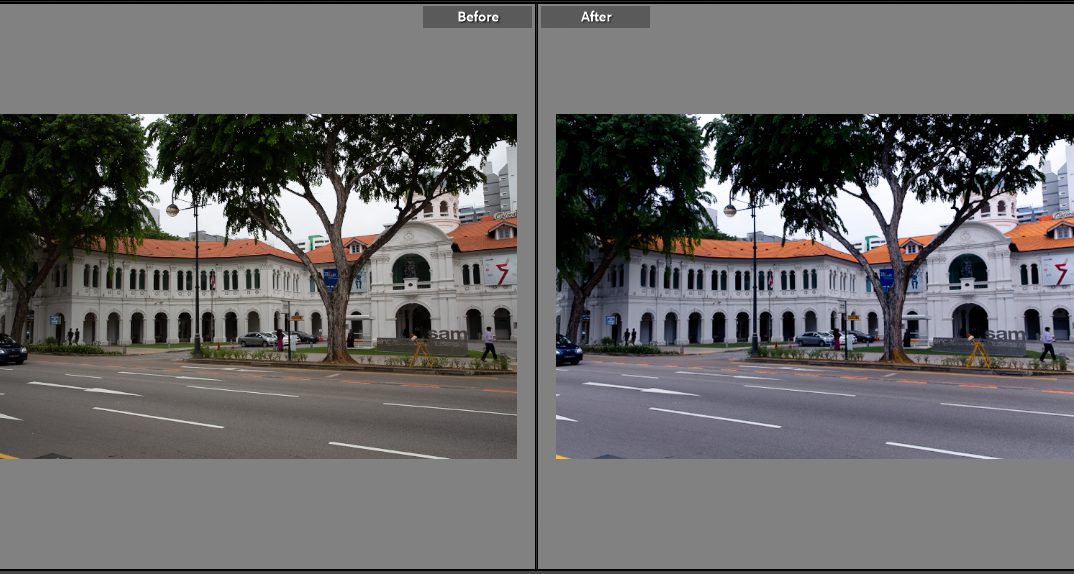Click the white road arrow in After photo
Image resolution: width=1074 pixels, height=574 pixels.
pos(642,388)
